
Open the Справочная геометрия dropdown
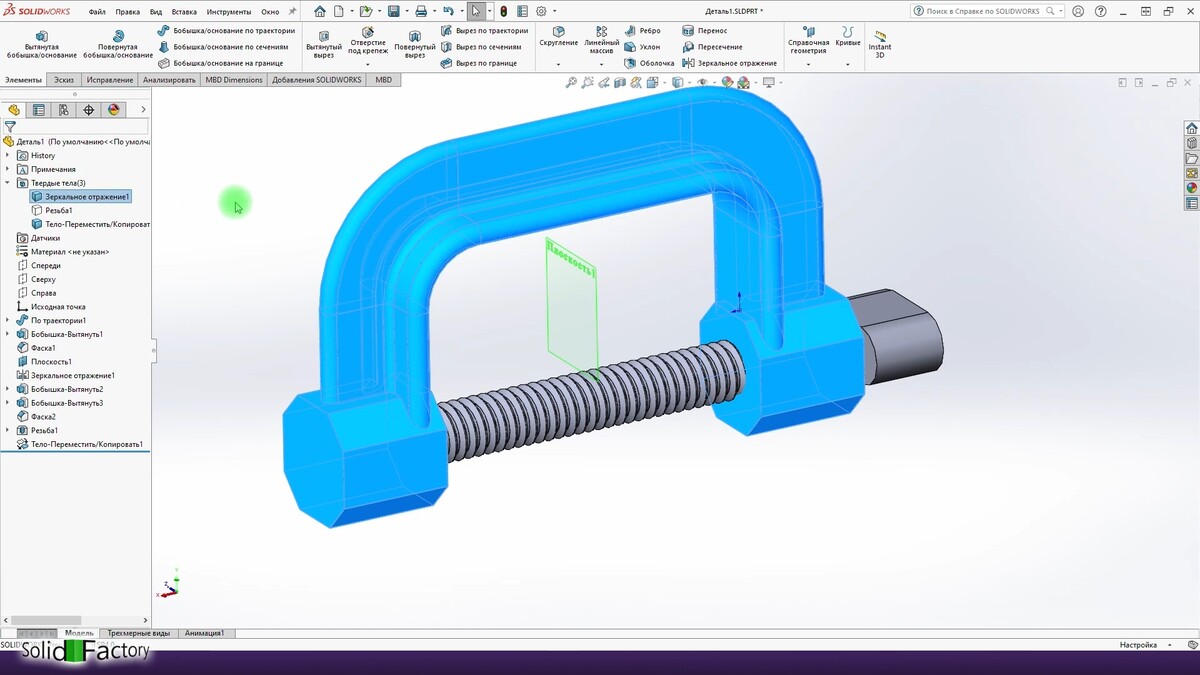click(808, 65)
